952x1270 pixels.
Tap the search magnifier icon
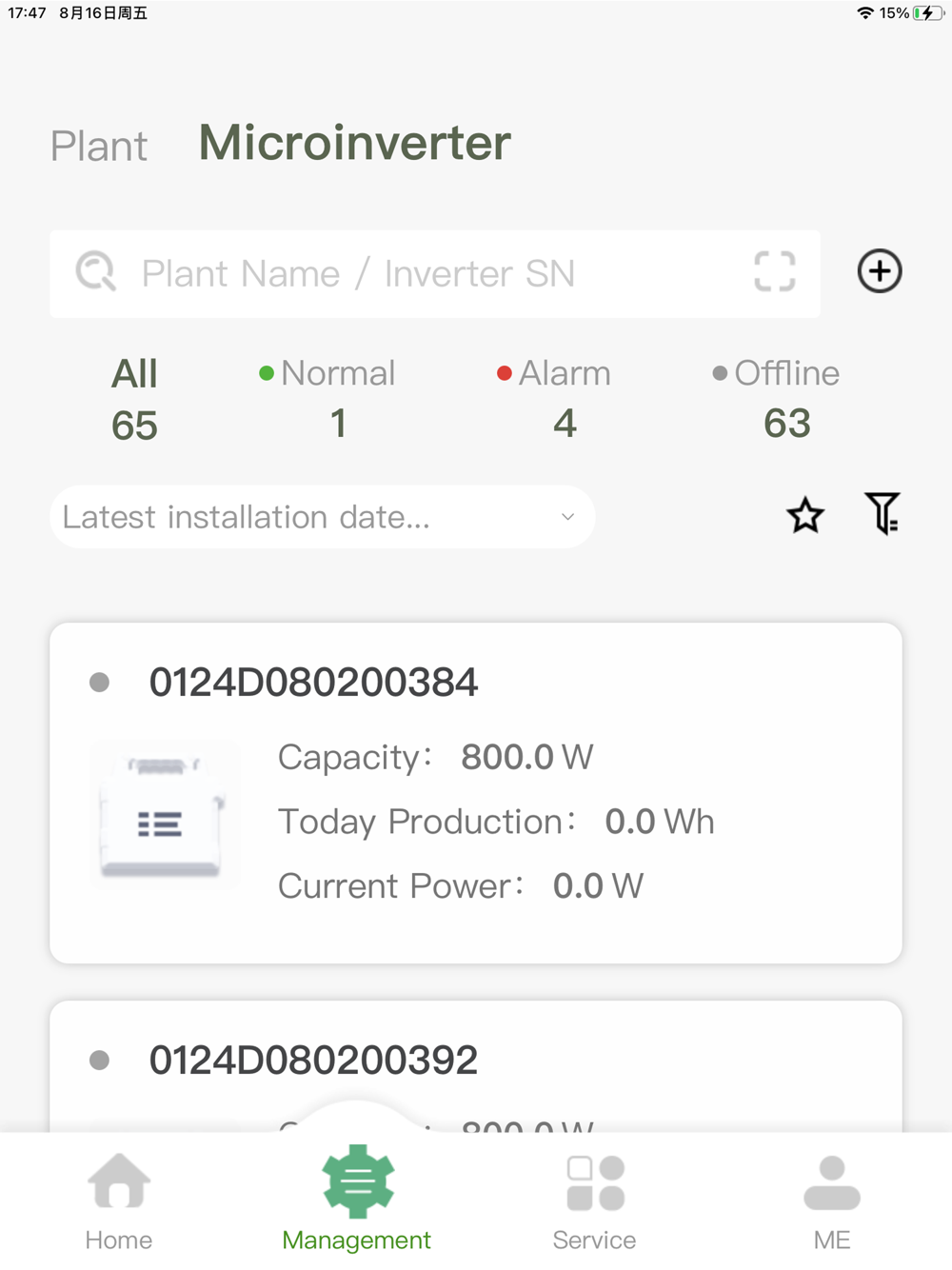[96, 272]
